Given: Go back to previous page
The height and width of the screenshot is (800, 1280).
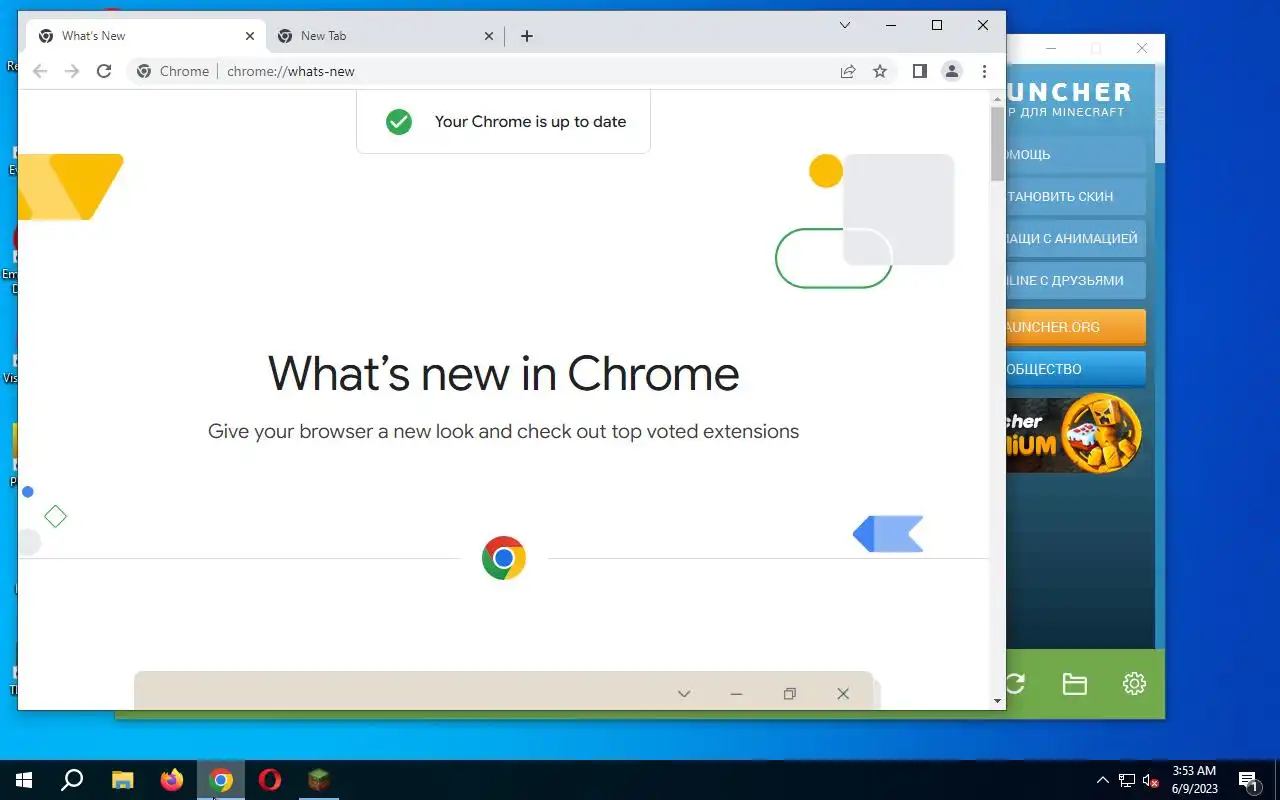Looking at the screenshot, I should 40,71.
